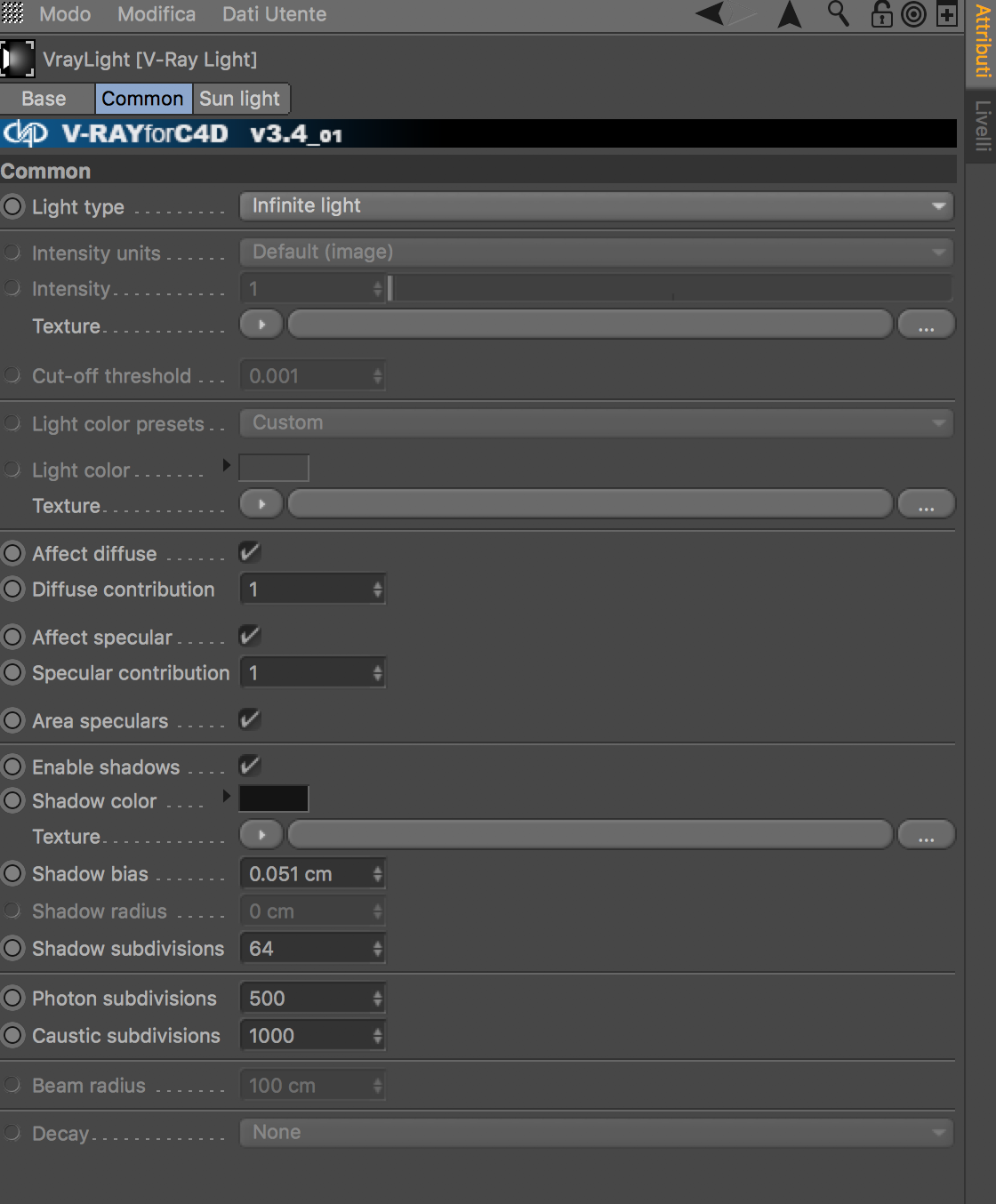
Task: Toggle Diffuse contribution animation circle
Action: pos(12,589)
